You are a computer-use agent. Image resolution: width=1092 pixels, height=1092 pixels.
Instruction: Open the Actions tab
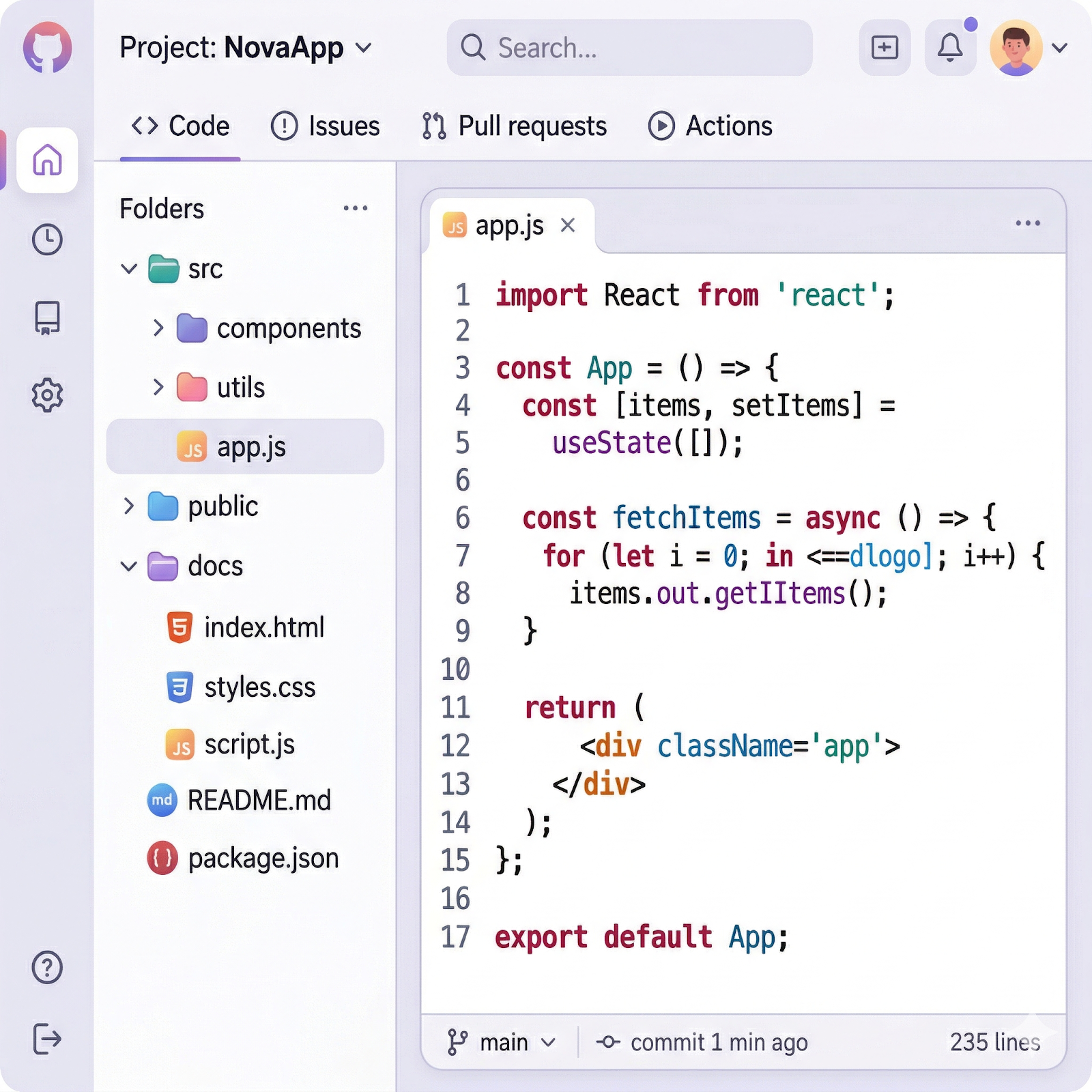click(710, 126)
